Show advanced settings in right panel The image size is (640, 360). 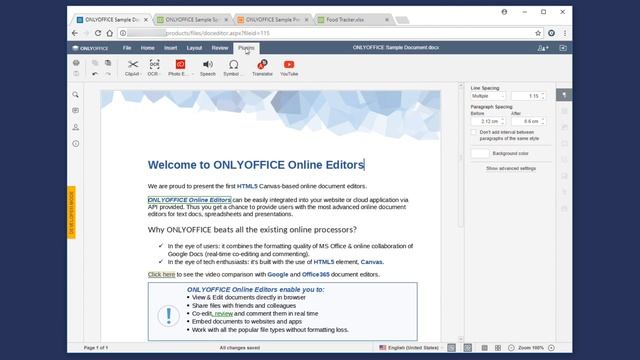tap(511, 168)
